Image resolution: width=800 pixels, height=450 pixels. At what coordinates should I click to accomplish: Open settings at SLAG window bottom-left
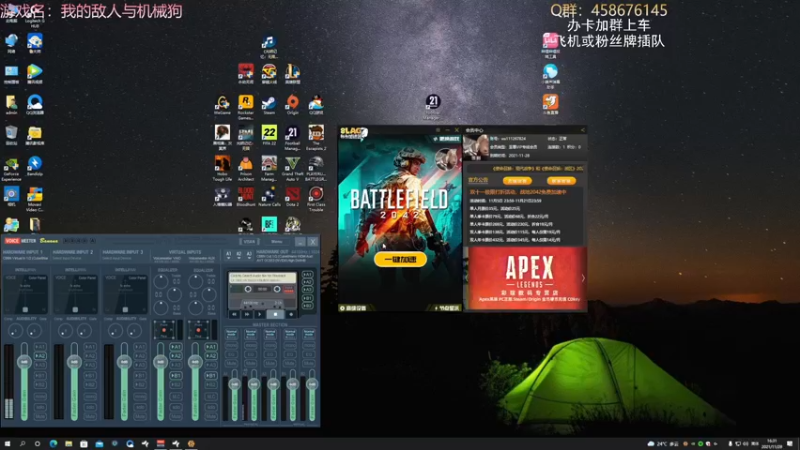353,308
